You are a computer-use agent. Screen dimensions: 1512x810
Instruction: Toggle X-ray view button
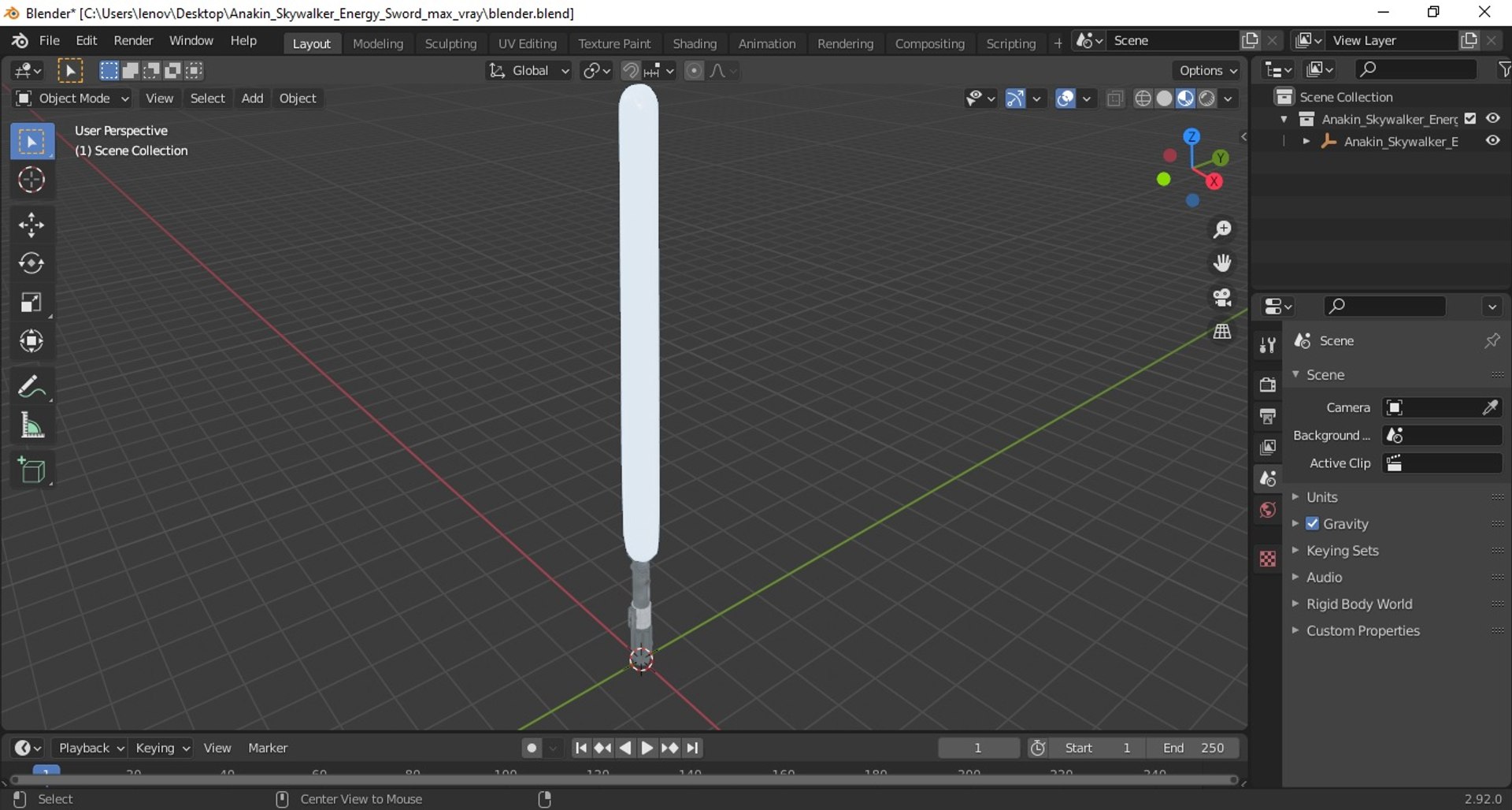click(x=1114, y=98)
